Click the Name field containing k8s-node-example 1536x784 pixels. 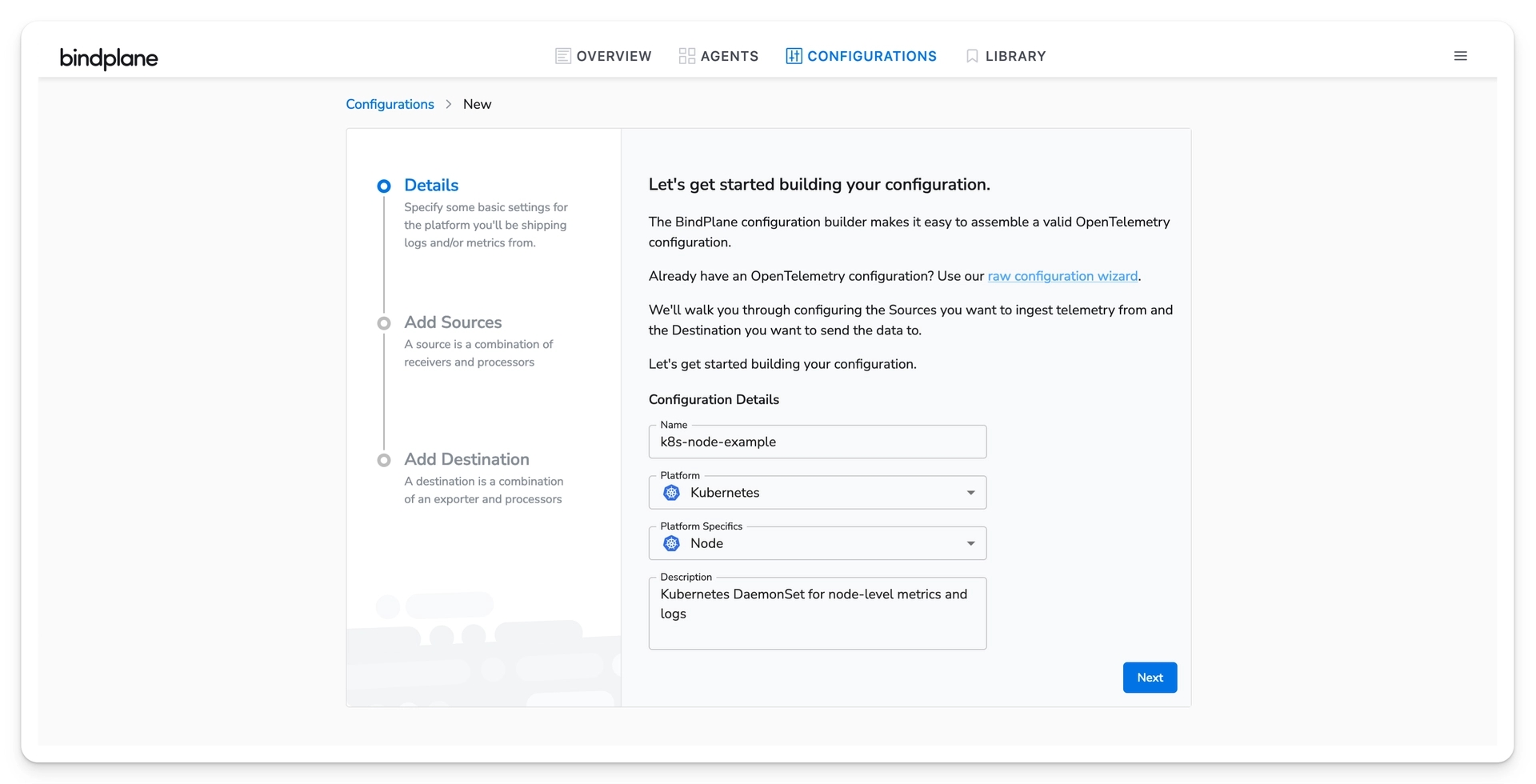pyautogui.click(x=816, y=442)
